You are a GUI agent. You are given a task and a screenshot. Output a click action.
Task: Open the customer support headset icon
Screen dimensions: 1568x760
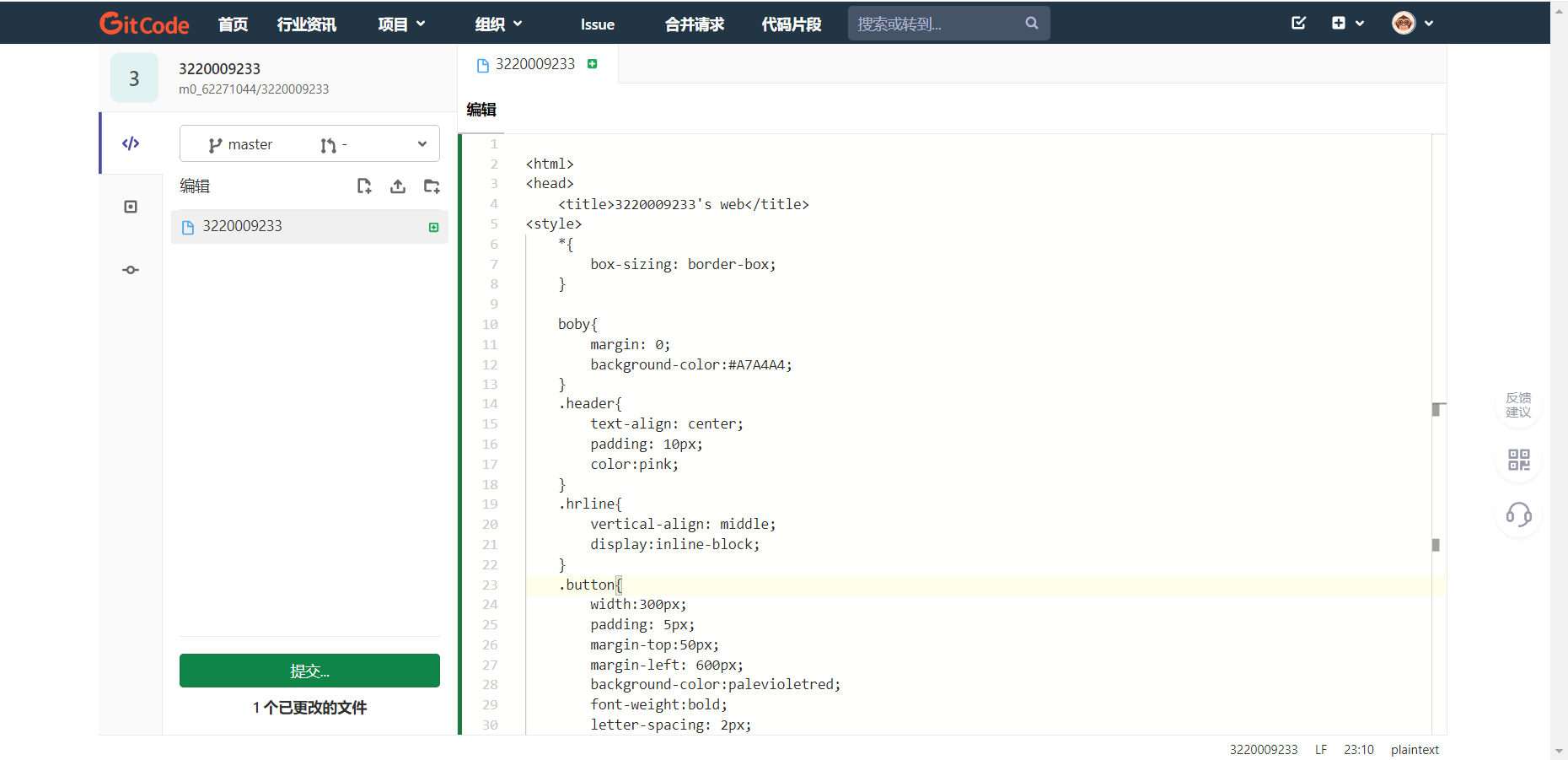(1518, 515)
